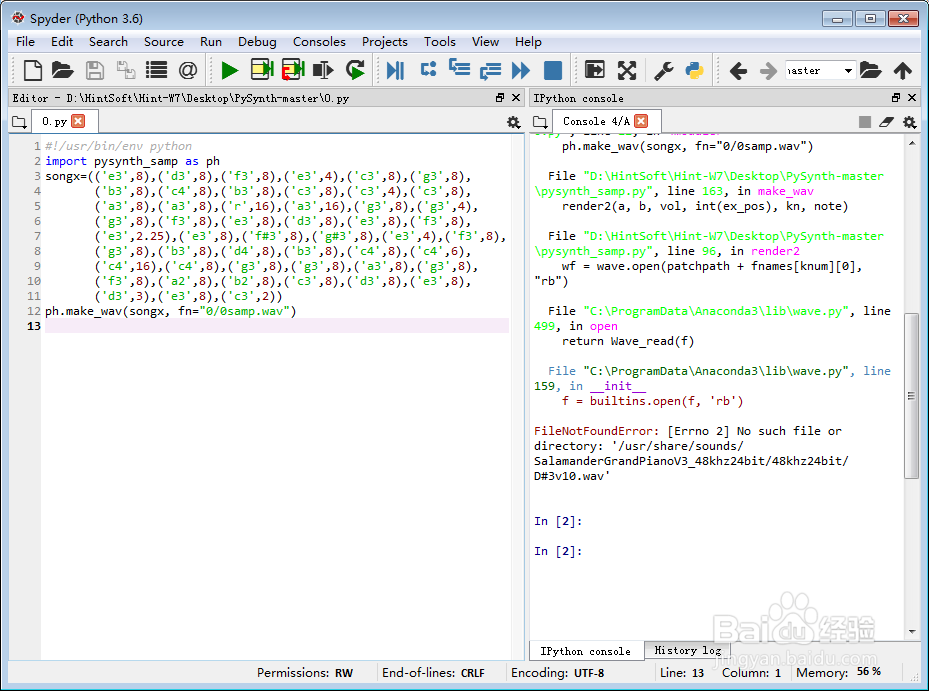Open working directory dropdown arrow

[x=848, y=71]
